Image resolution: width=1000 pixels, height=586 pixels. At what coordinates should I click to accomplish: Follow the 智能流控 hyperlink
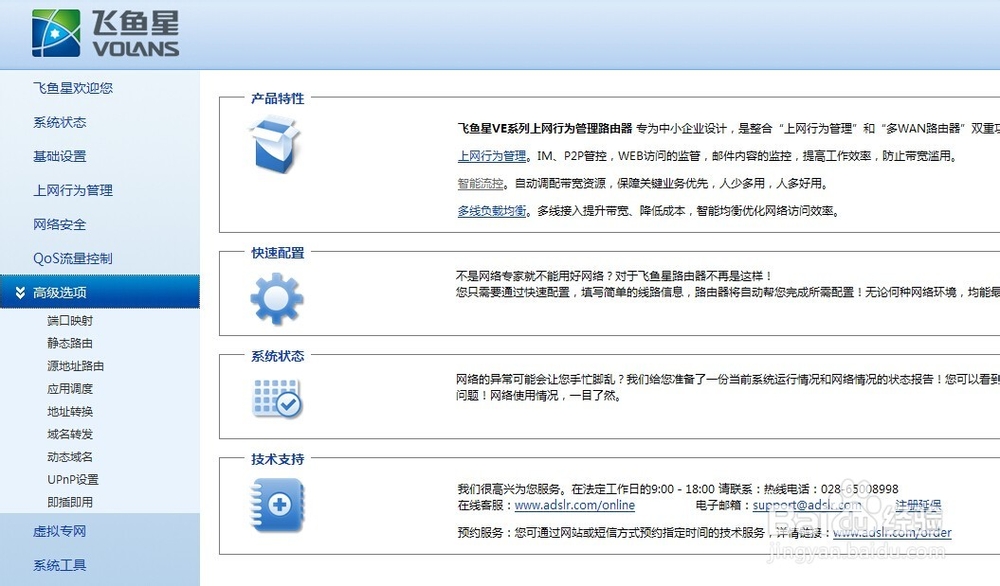point(480,184)
